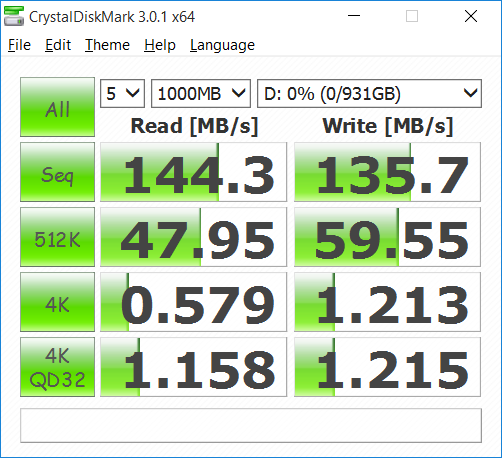Screen dimensions: 502x458
Task: Click the 512K write result 59.55
Action: coord(387,237)
